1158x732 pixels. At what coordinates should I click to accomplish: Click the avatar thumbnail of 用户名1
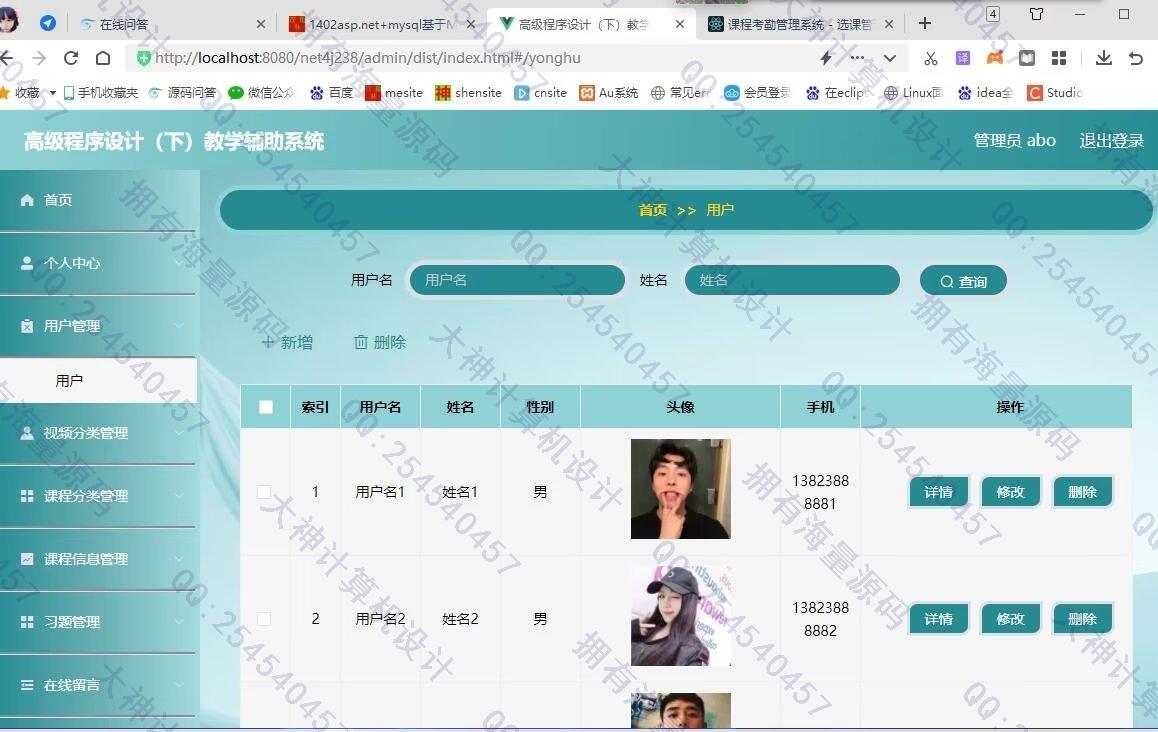pyautogui.click(x=680, y=489)
